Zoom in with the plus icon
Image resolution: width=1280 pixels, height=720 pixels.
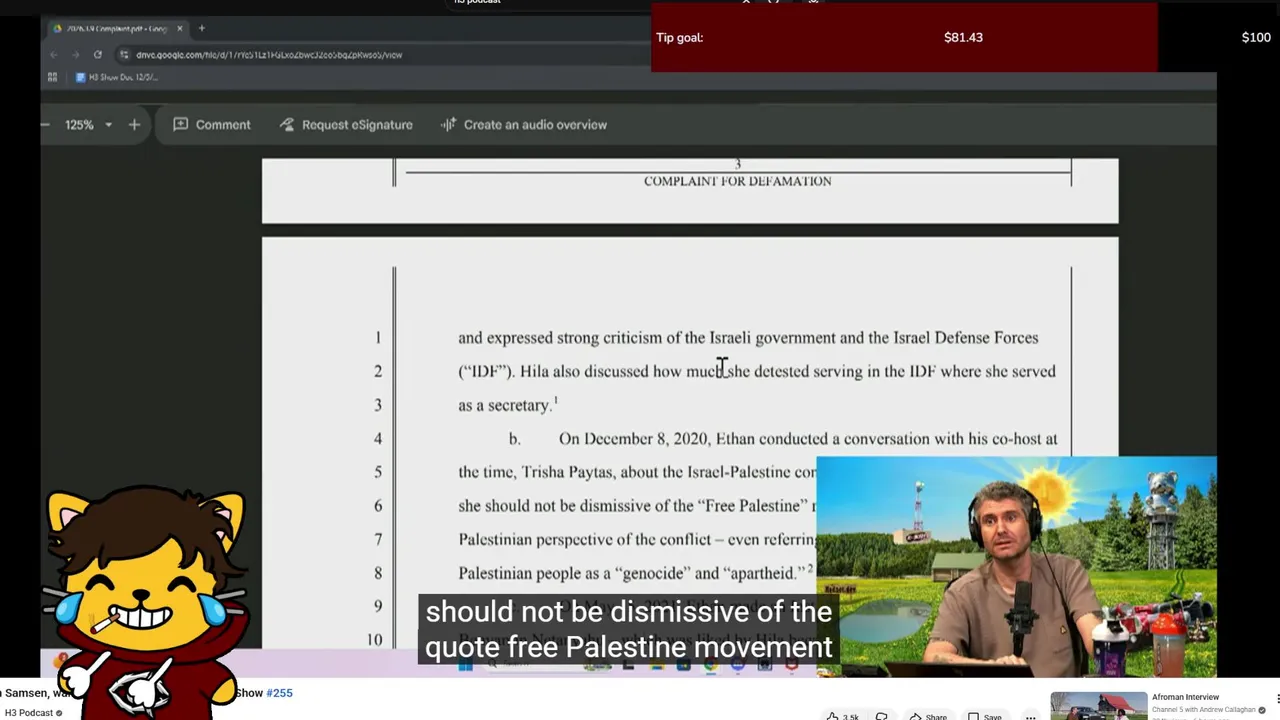(x=134, y=125)
